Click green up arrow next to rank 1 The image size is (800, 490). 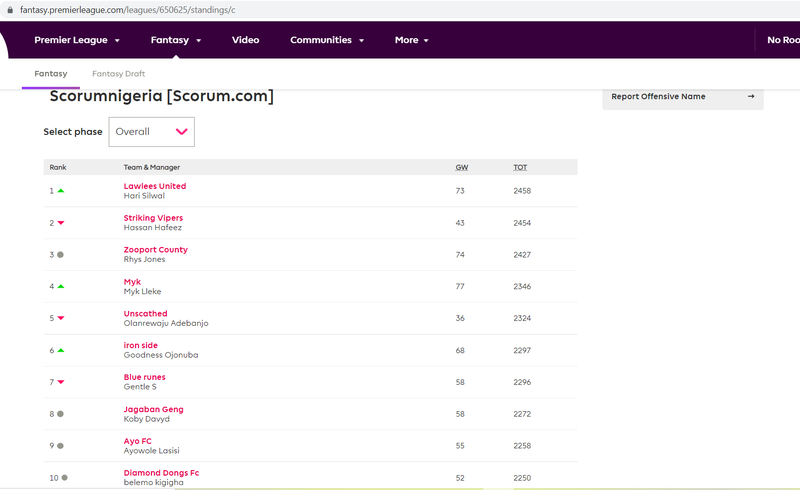click(61, 190)
